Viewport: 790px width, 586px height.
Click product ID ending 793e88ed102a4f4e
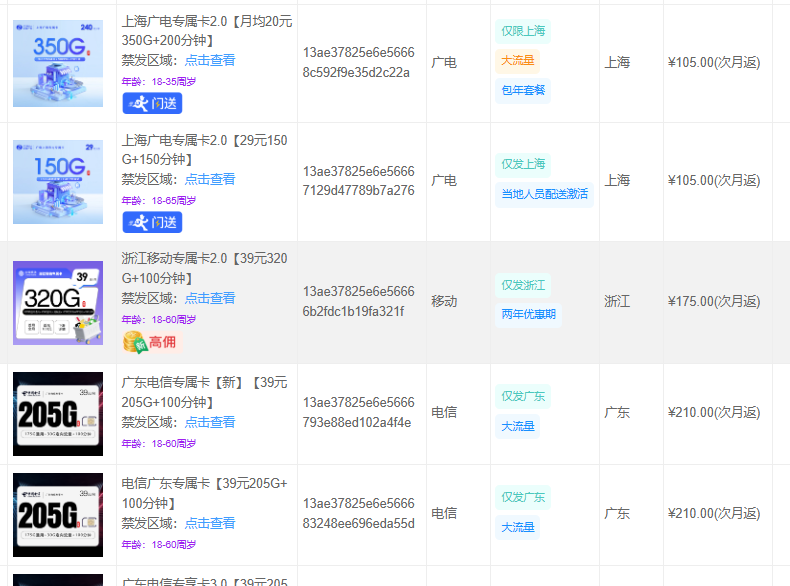pos(358,412)
